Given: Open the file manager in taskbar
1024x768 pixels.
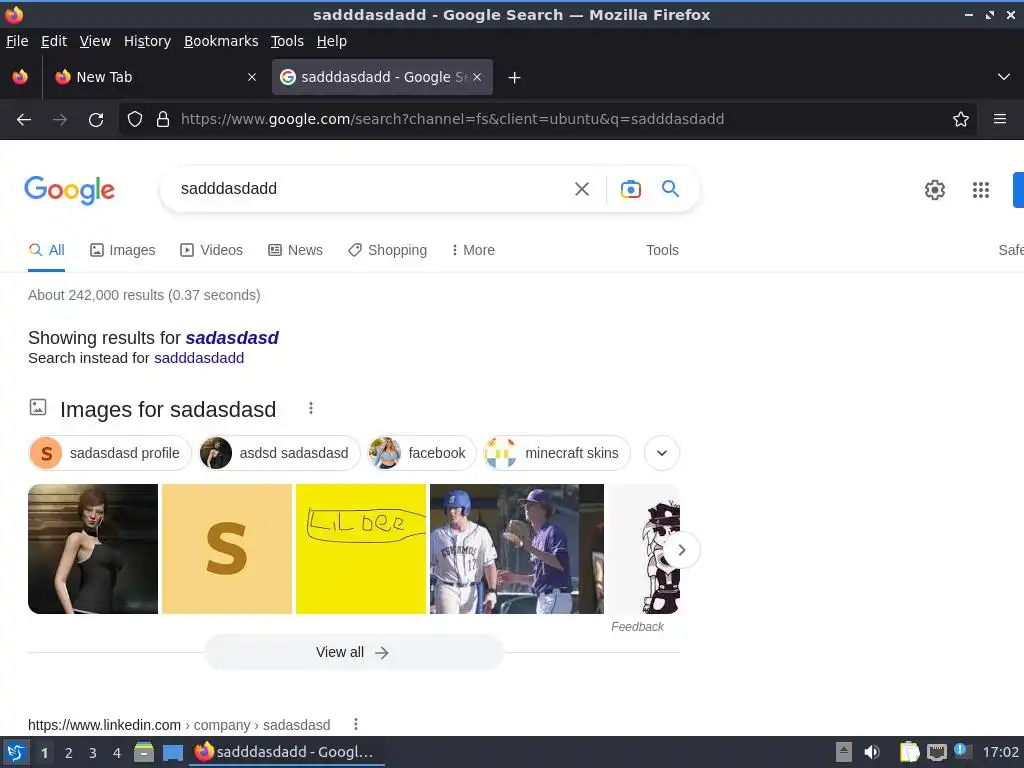Looking at the screenshot, I should coord(144,752).
